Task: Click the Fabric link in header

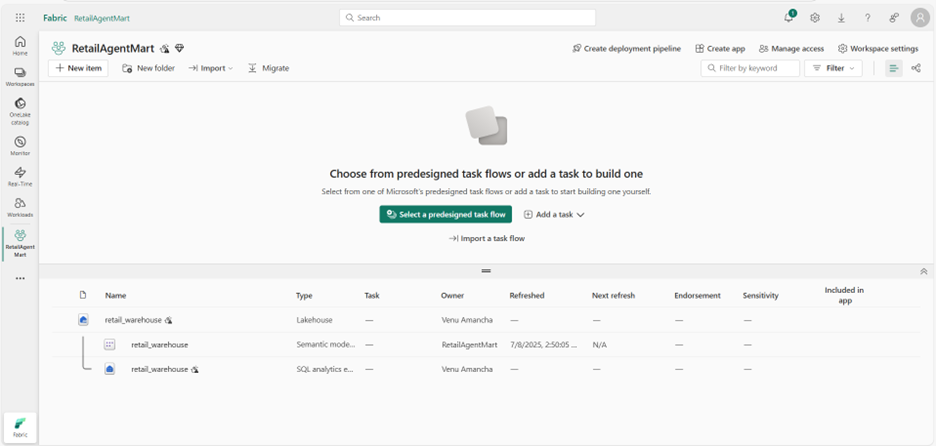Action: (53, 18)
